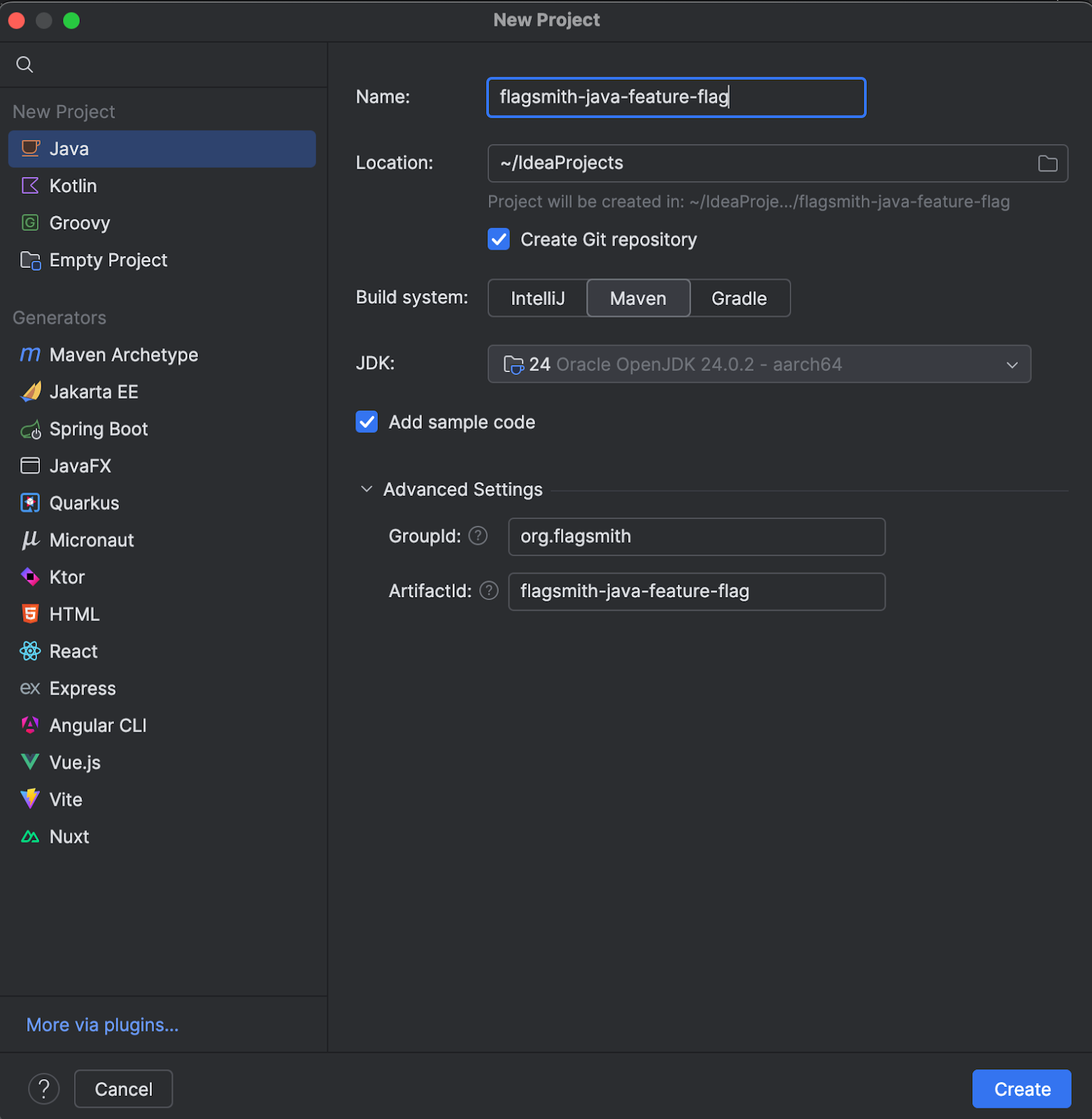Screen dimensions: 1092x1119
Task: Click the Angular CLI logo icon
Action: [30, 725]
